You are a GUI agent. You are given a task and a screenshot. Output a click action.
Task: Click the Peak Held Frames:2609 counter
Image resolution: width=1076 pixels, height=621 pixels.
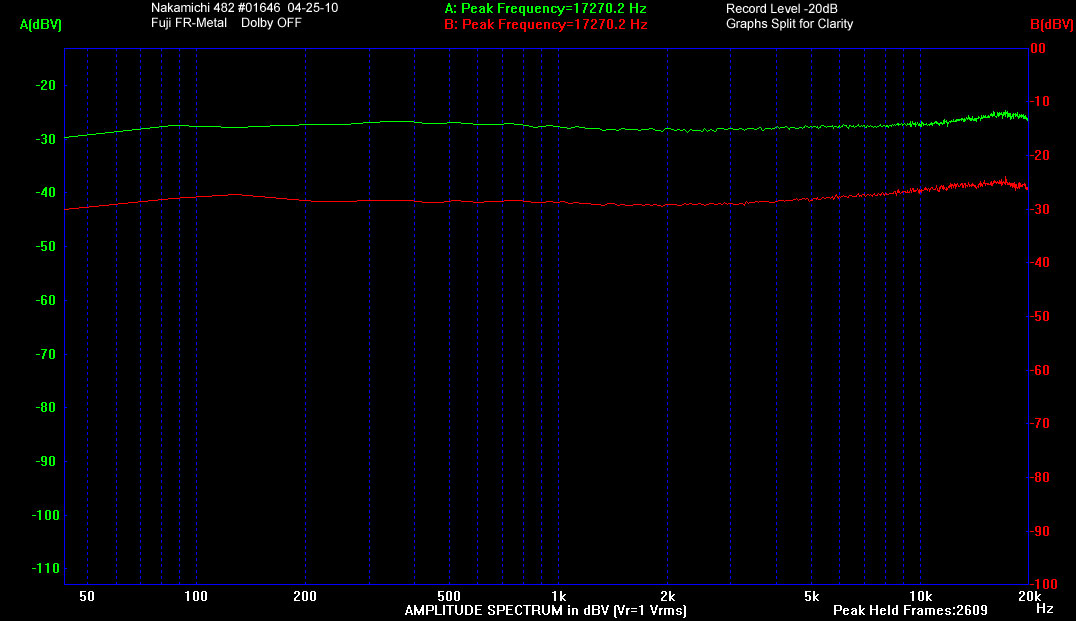pos(910,610)
